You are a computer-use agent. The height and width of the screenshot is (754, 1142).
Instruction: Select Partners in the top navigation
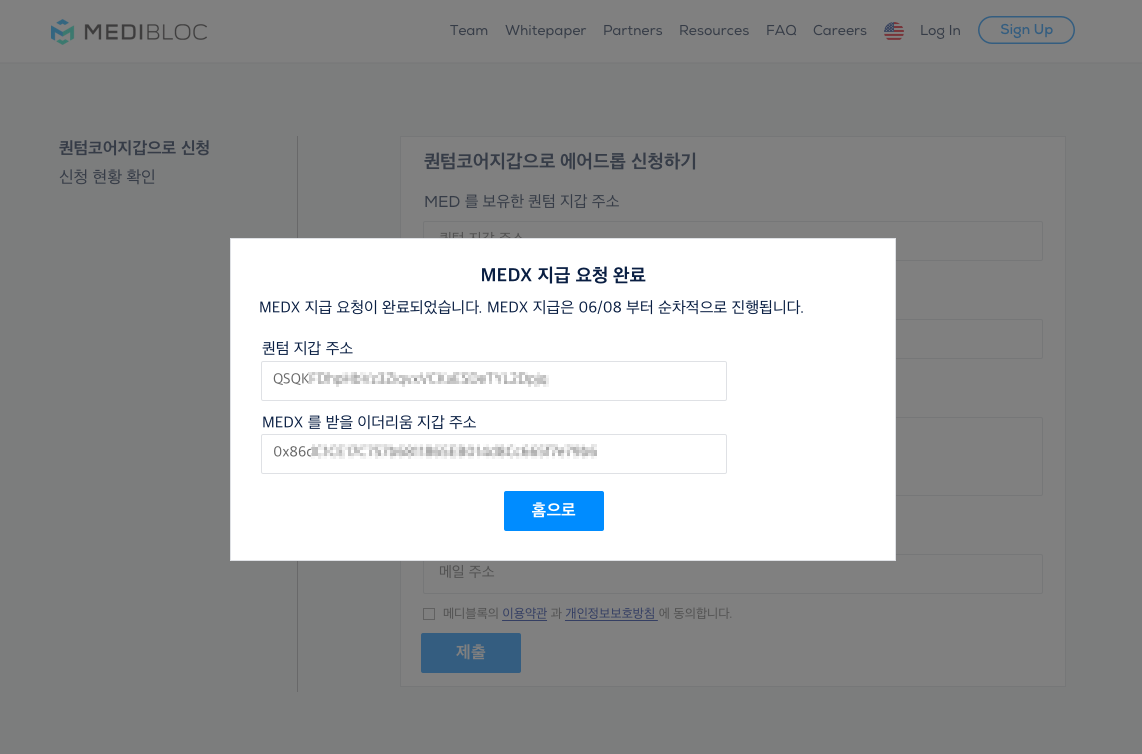coord(632,31)
